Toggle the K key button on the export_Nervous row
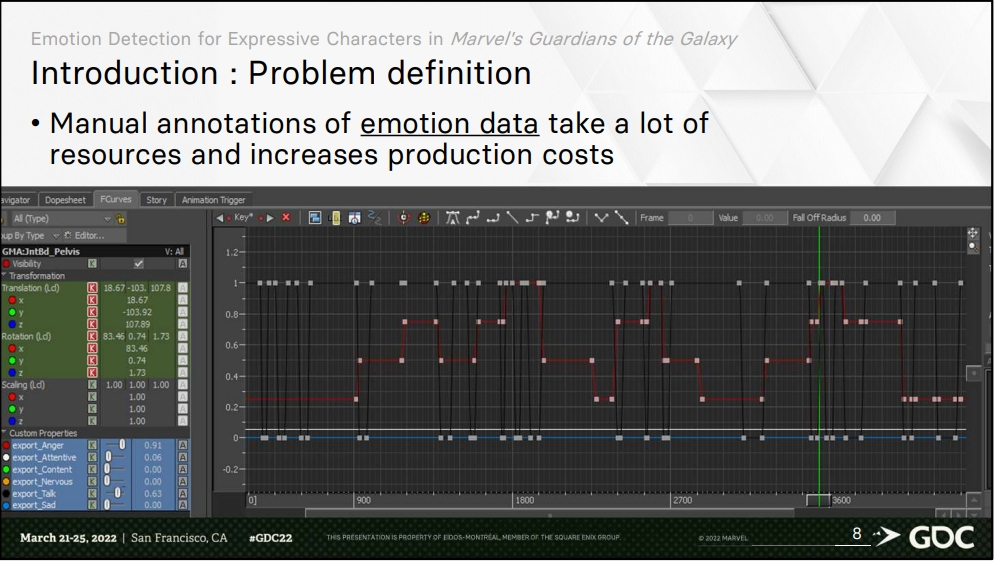994x561 pixels. [92, 481]
